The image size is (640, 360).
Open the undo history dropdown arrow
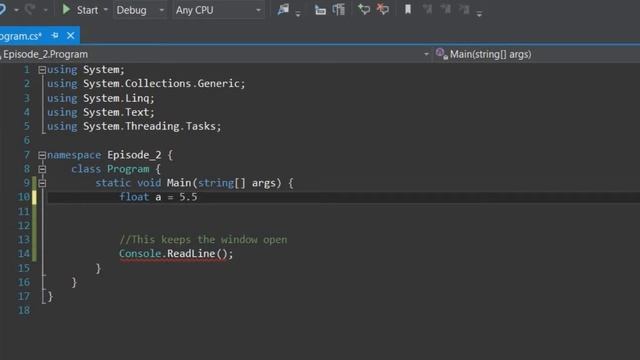coord(16,10)
